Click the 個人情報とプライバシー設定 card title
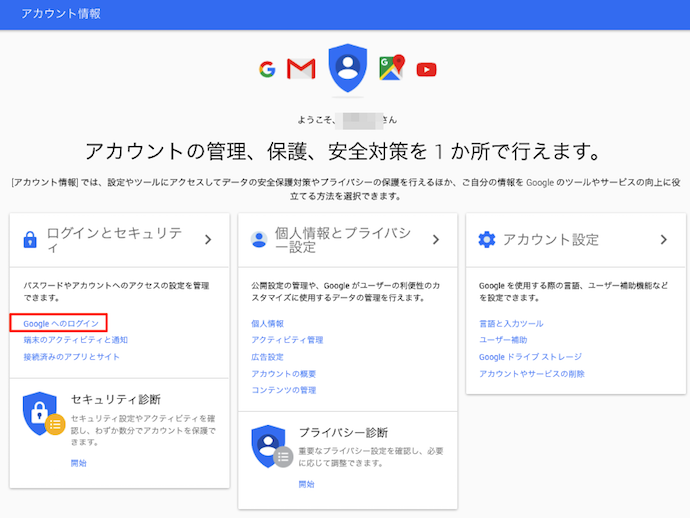 pyautogui.click(x=343, y=240)
